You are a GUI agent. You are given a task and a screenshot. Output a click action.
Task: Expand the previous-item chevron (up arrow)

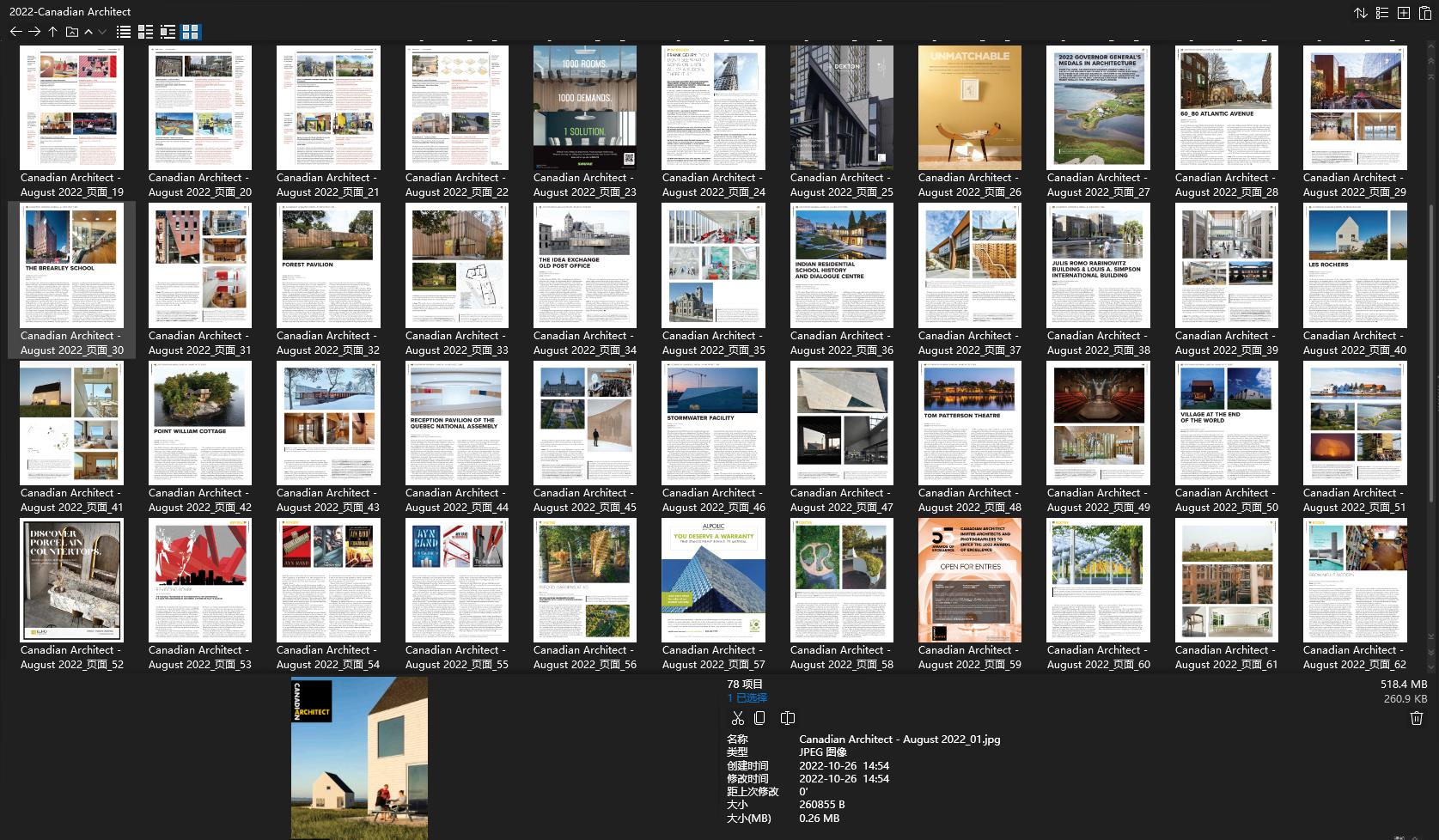88,32
